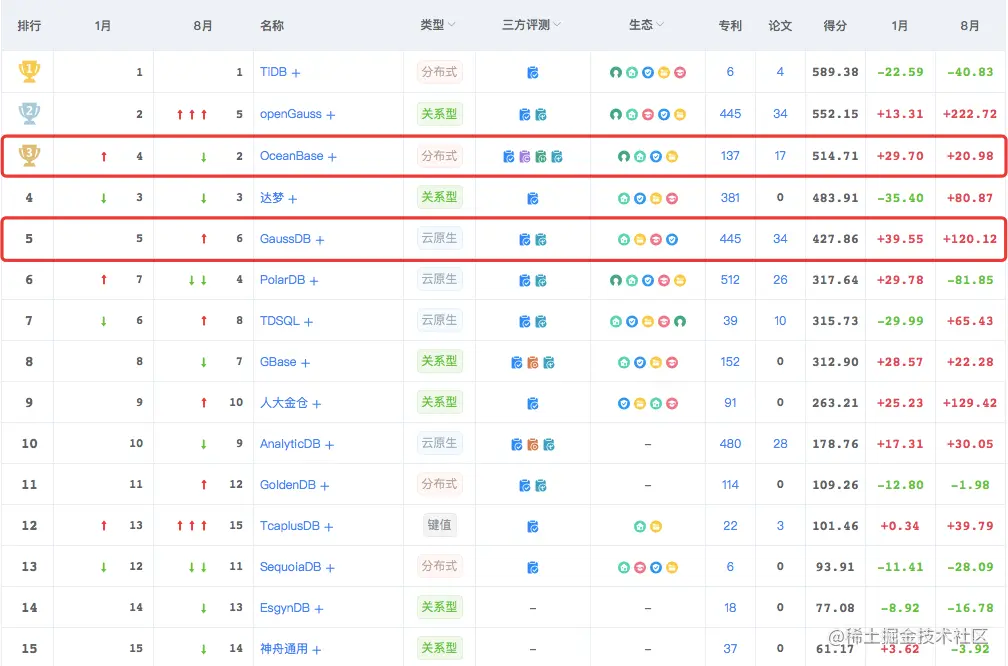
Task: Open the TcaplusDB database link
Action: (289, 525)
